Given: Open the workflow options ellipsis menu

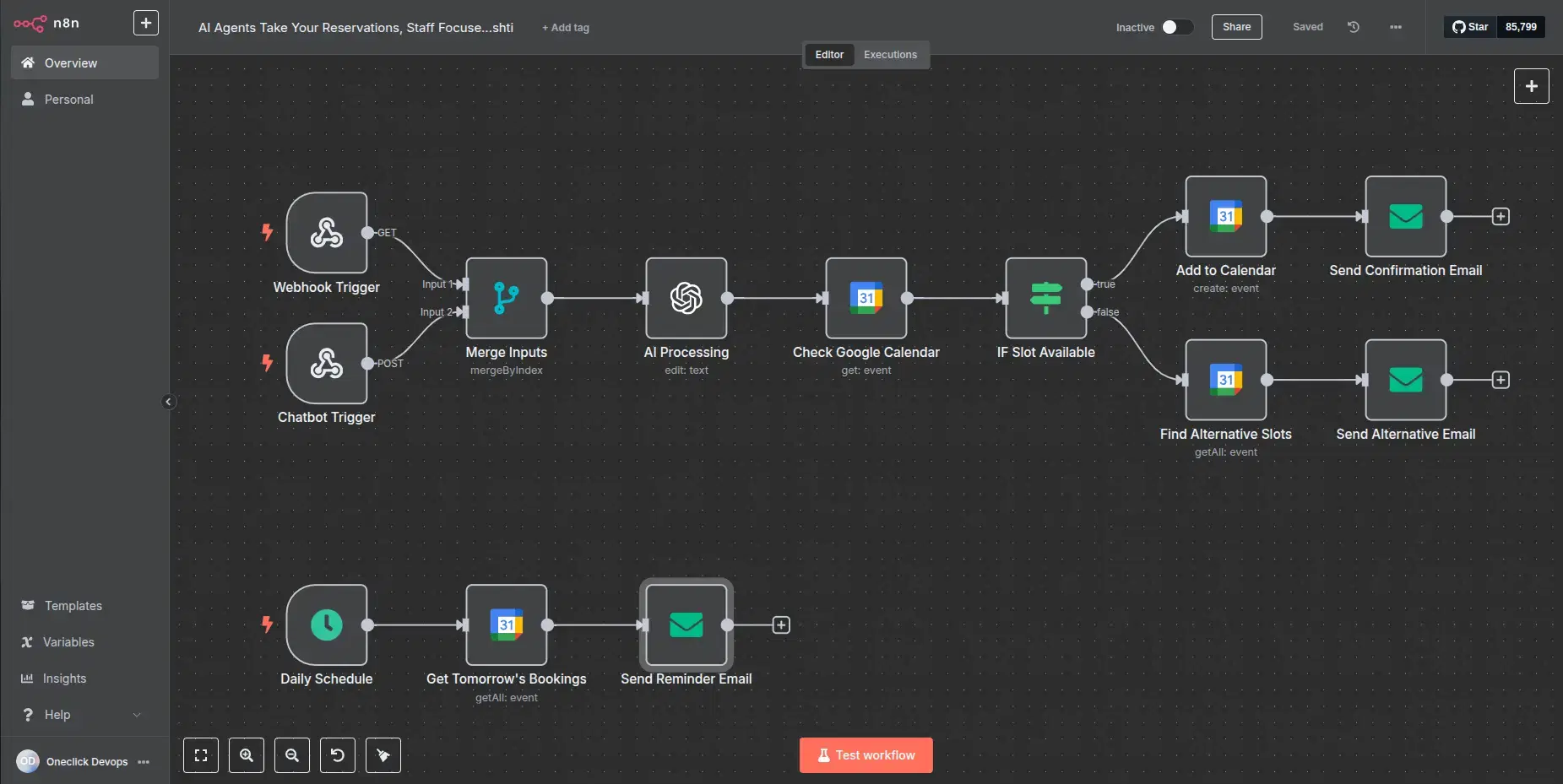Looking at the screenshot, I should (1395, 27).
